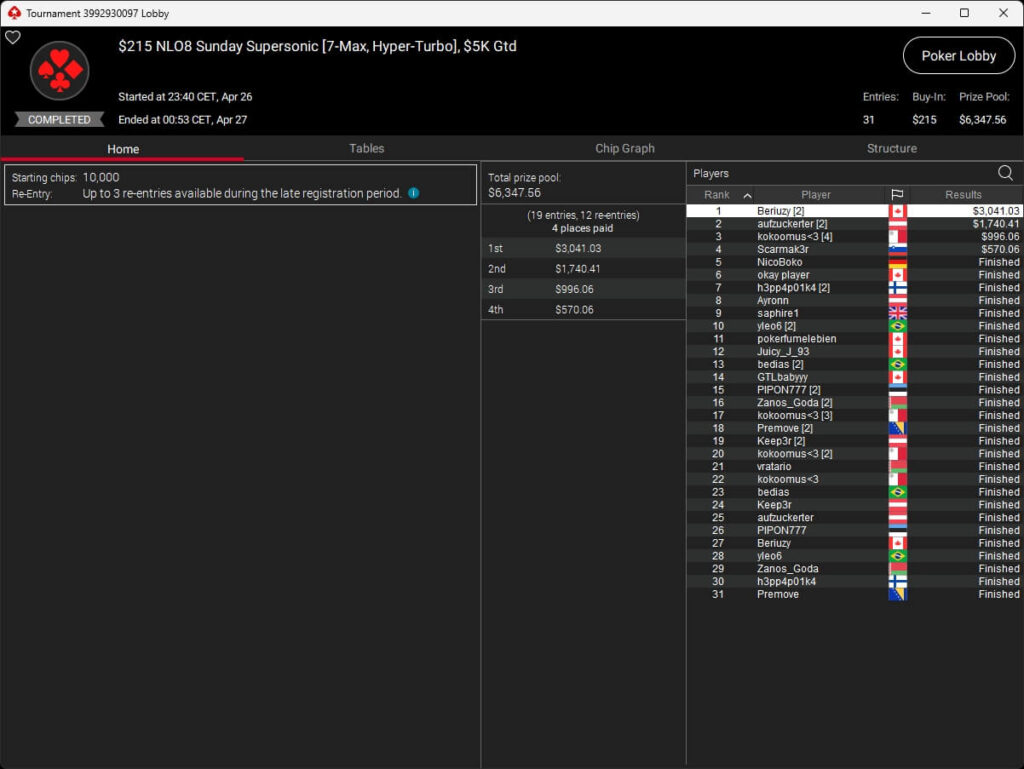Click Canada flag next to Beriuzy [2]
This screenshot has height=769, width=1024.
click(897, 211)
